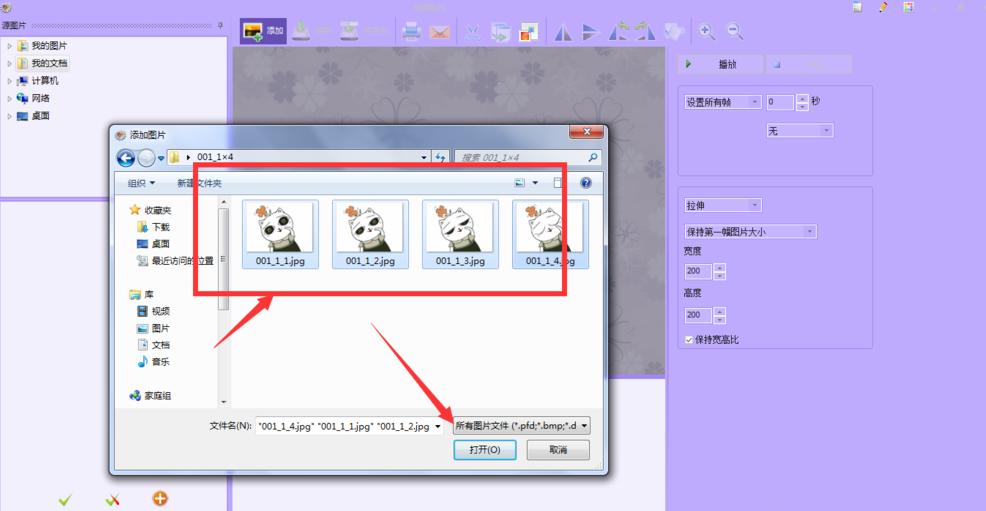This screenshot has height=511, width=986.
Task: Click the notepad icon in the title bar
Action: click(857, 7)
